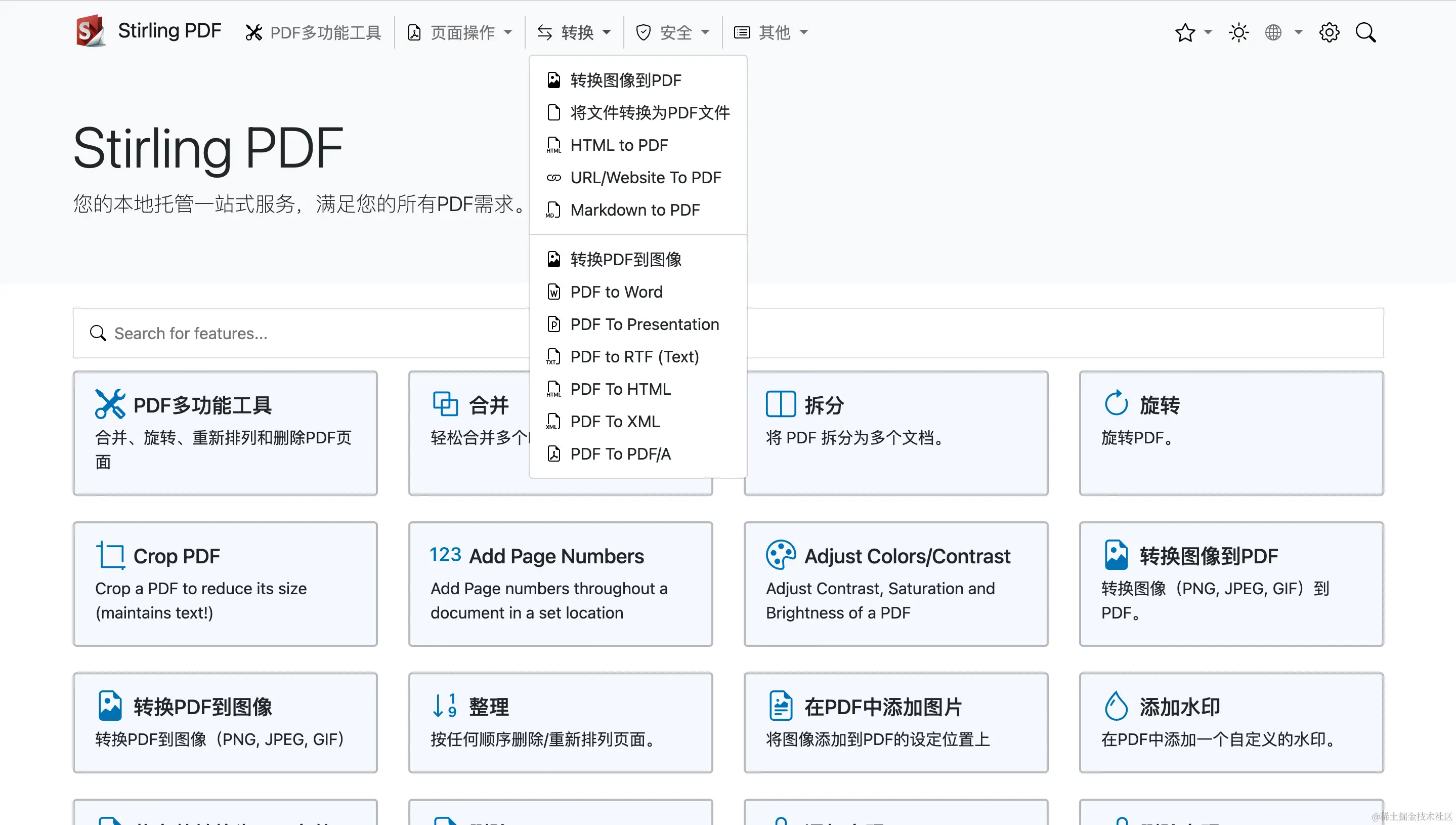Click the sort-order icon on 整理 card
The height and width of the screenshot is (825, 1456).
tap(445, 706)
